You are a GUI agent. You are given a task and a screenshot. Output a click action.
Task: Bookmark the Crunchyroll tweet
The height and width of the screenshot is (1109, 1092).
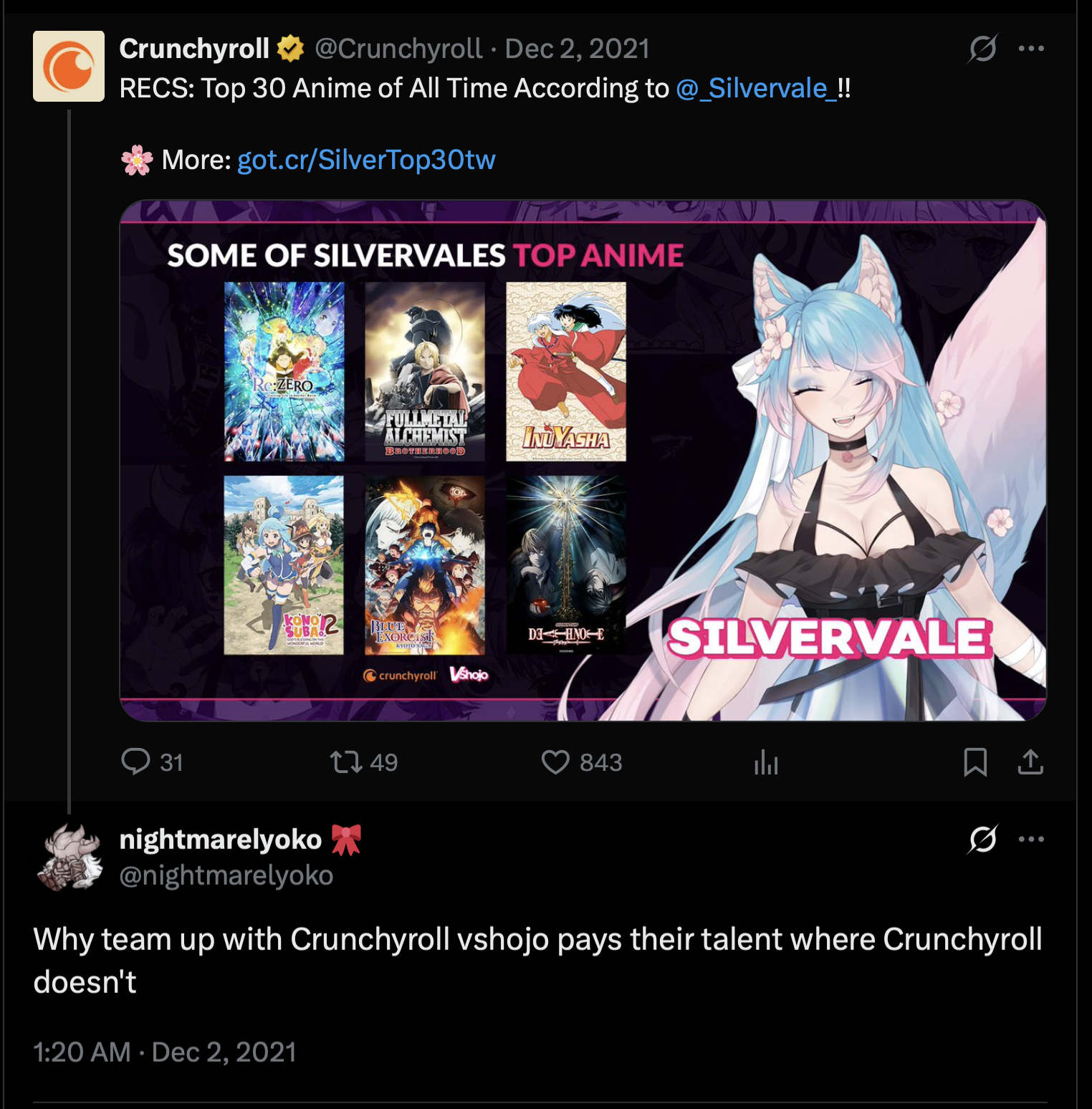click(975, 762)
